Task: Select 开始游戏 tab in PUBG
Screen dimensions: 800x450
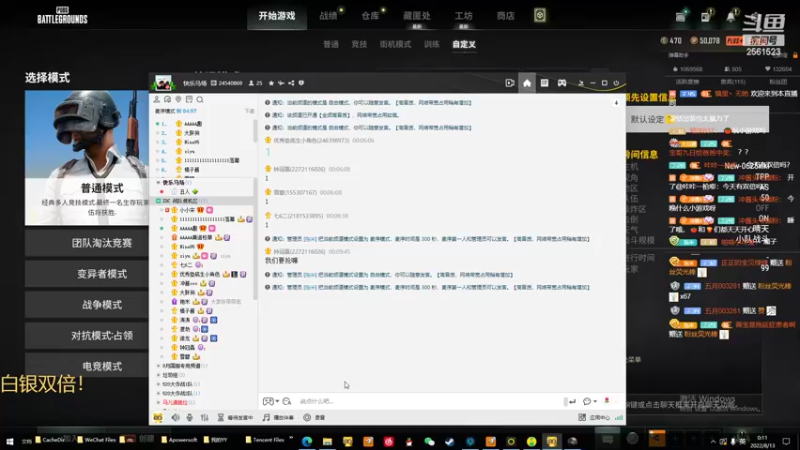Action: coord(277,16)
